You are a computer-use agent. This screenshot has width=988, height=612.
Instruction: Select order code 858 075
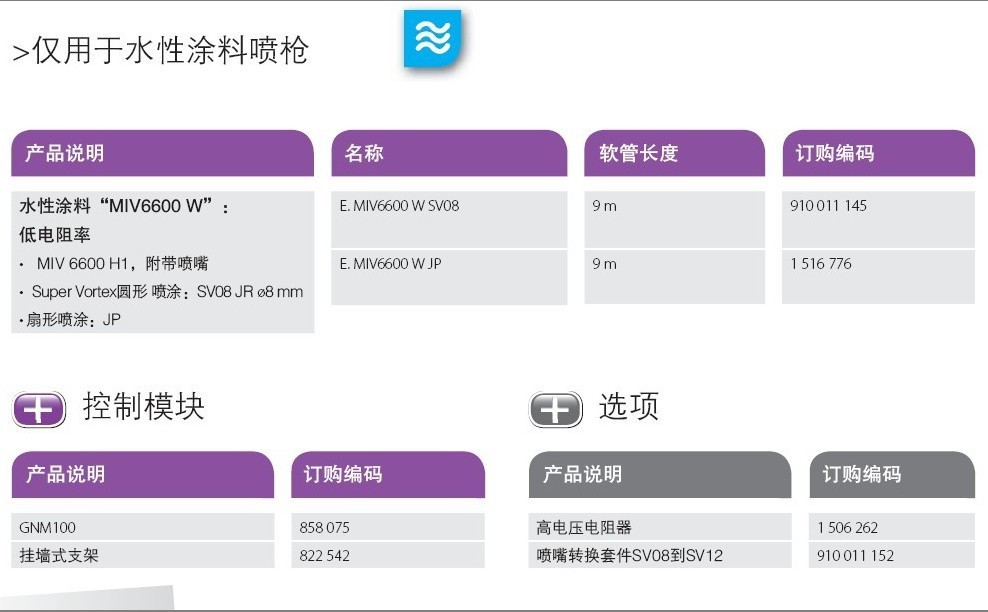coord(325,527)
